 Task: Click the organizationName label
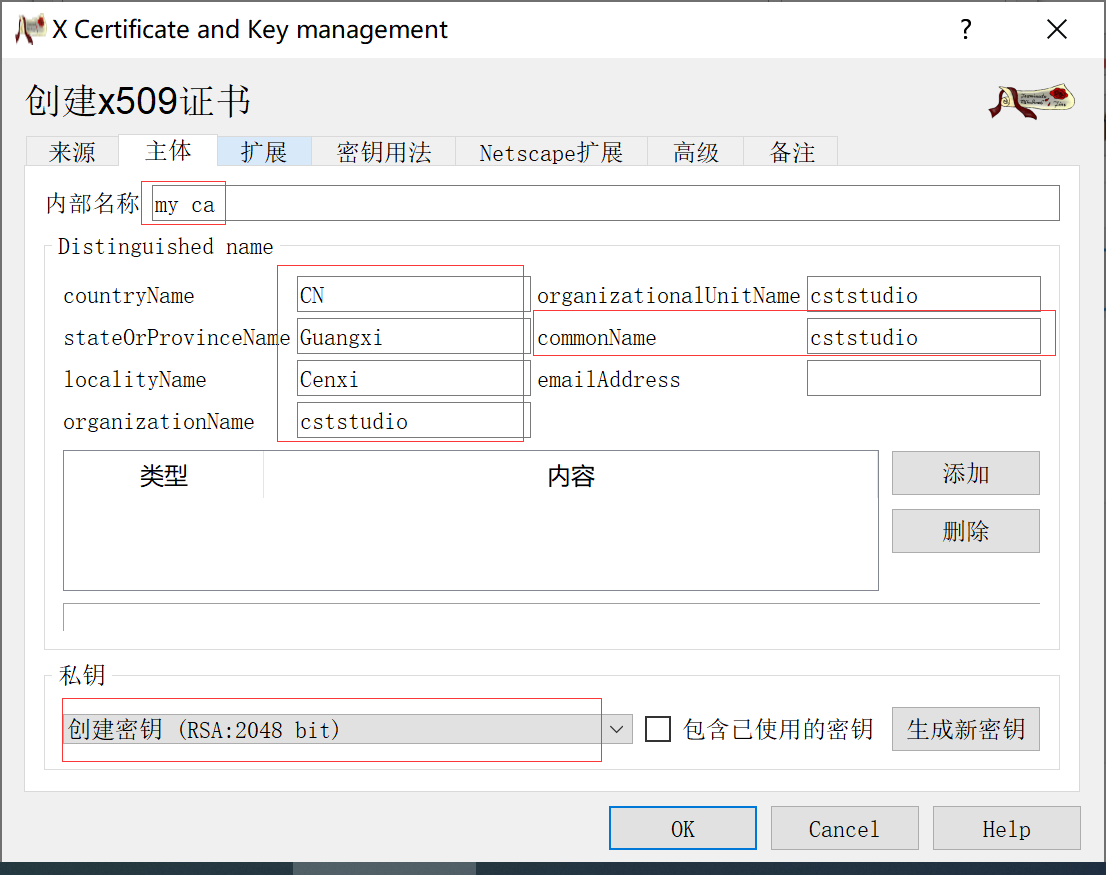coord(159,422)
